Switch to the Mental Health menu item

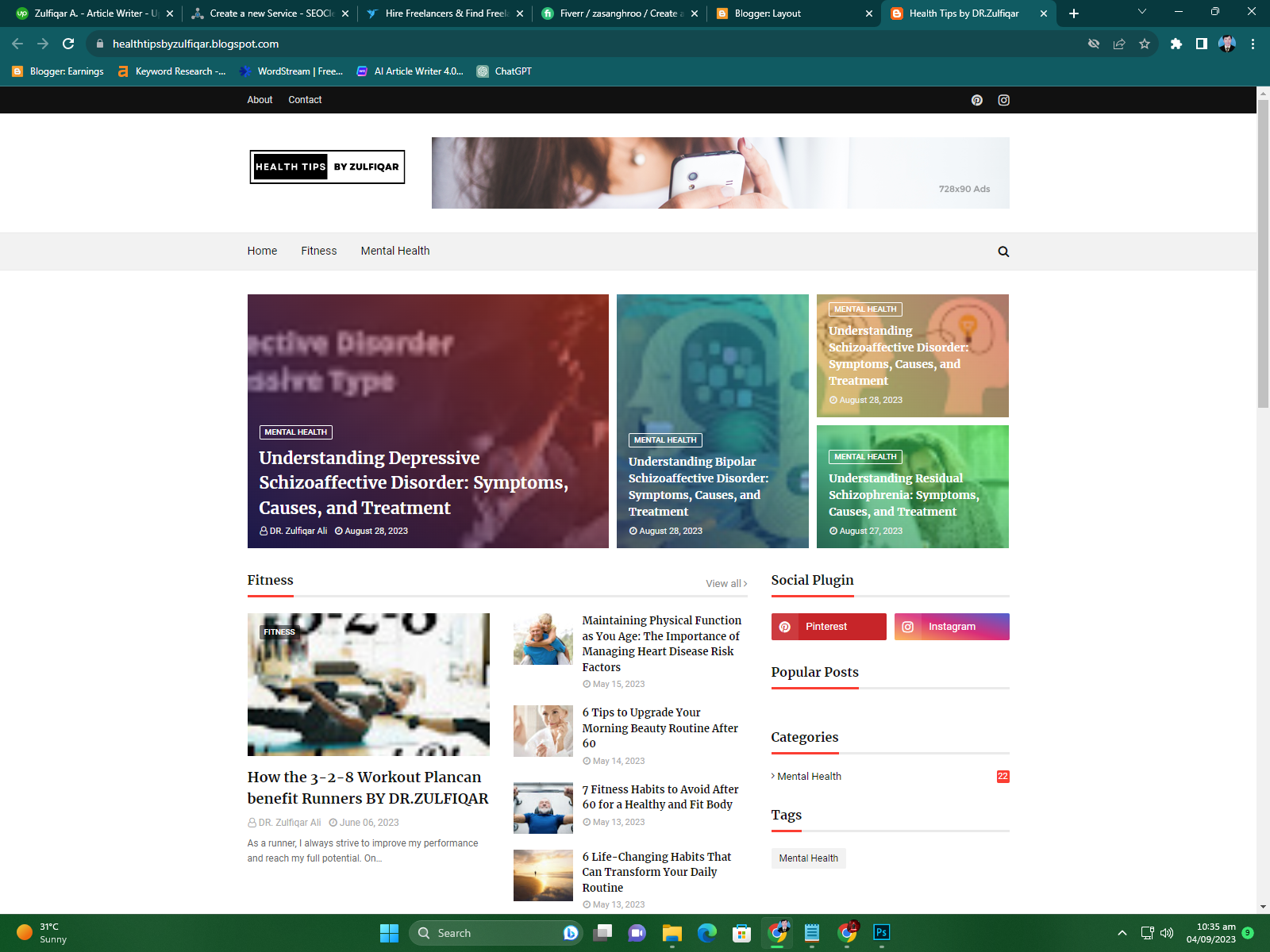click(x=394, y=251)
